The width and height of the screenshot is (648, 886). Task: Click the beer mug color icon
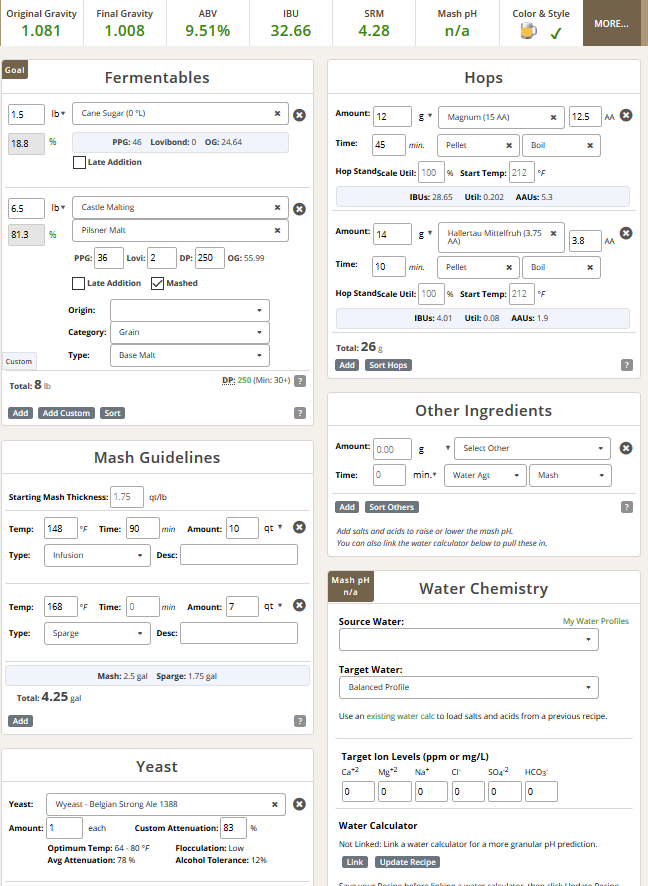pos(528,31)
